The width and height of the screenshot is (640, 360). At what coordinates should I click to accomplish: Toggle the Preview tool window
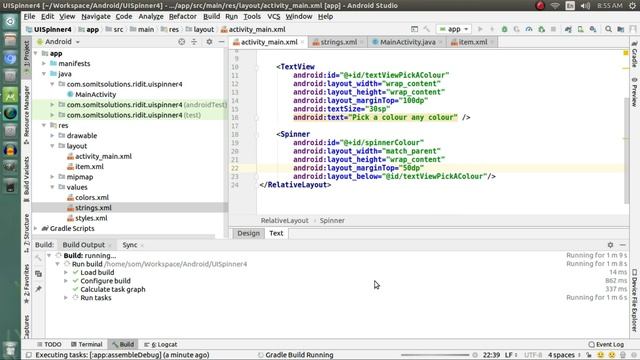point(634,92)
